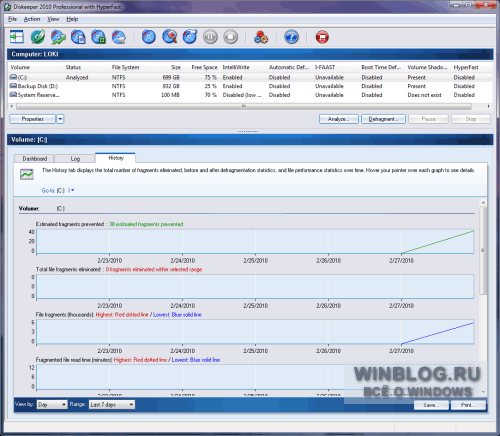Click the Analyzed status of (C:)
This screenshot has width=500, height=436.
pyautogui.click(x=77, y=77)
